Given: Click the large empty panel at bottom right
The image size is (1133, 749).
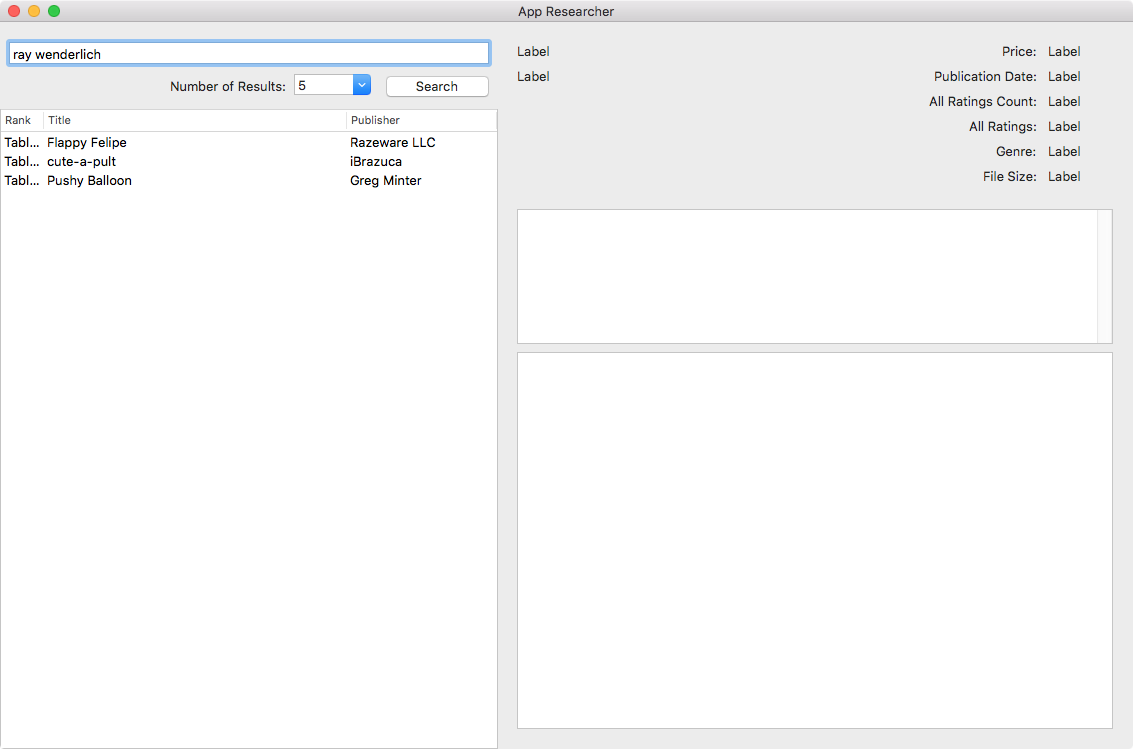Looking at the screenshot, I should pos(814,540).
